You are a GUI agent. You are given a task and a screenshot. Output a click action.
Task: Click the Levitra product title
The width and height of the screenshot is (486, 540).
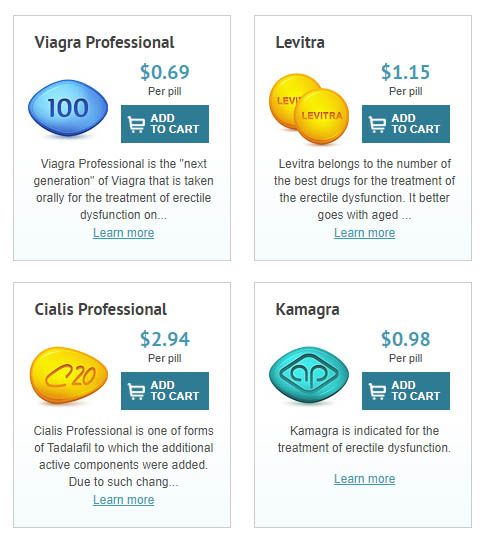click(x=300, y=43)
